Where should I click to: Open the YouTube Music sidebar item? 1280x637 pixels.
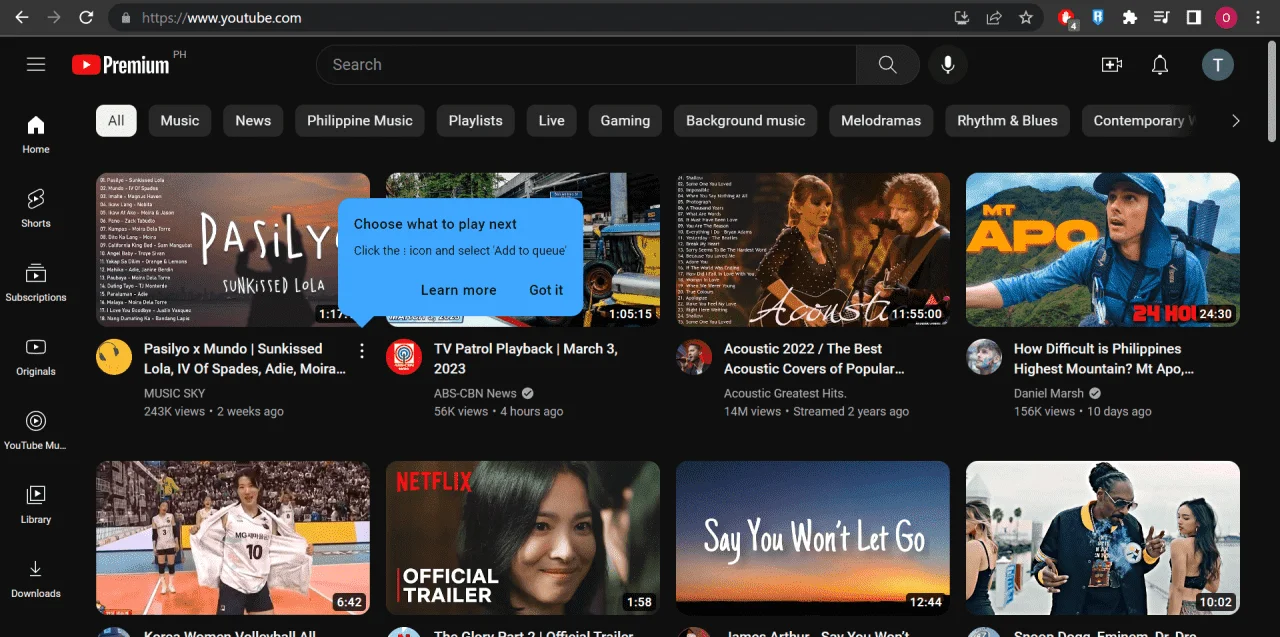pos(36,430)
